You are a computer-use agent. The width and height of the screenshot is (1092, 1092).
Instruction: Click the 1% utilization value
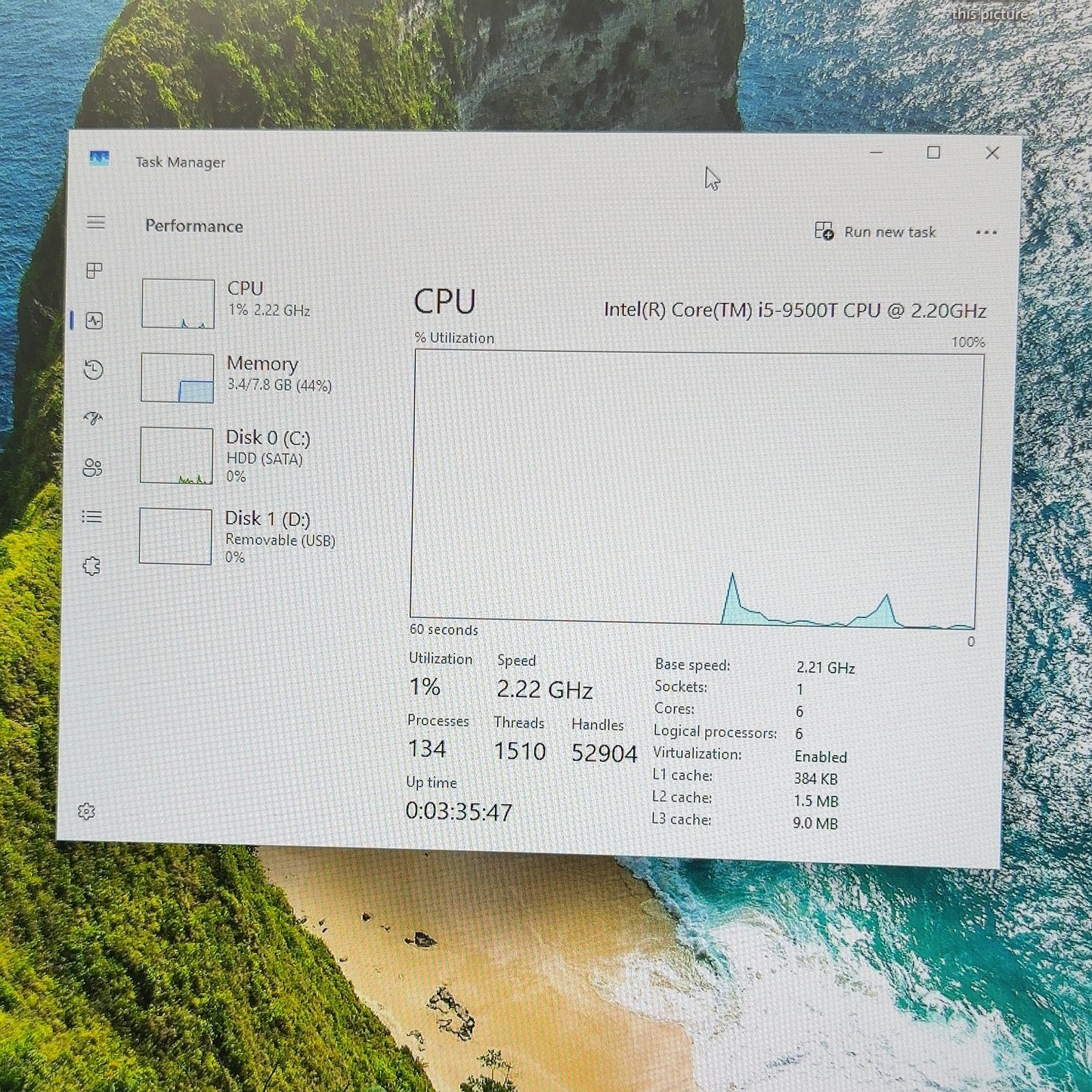point(425,686)
